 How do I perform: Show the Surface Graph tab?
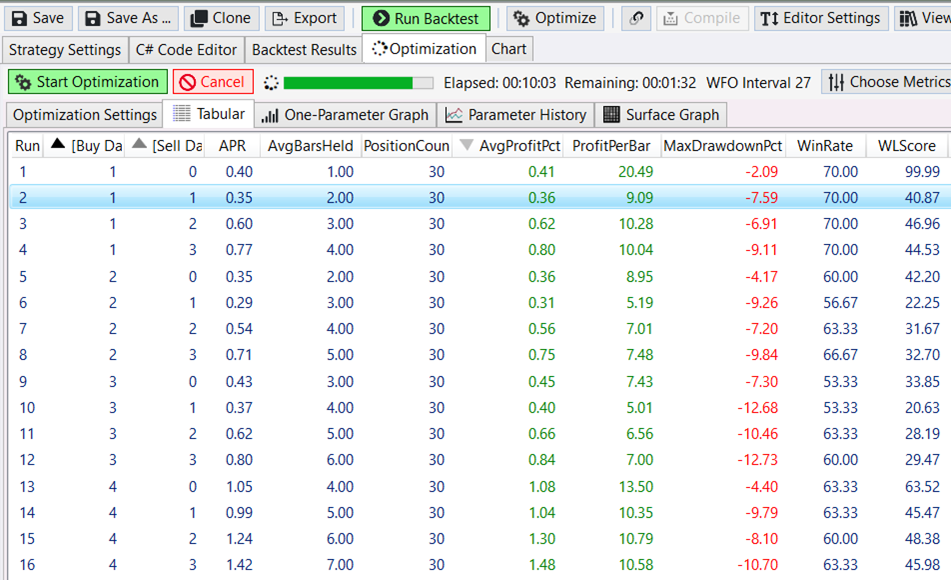(x=661, y=115)
